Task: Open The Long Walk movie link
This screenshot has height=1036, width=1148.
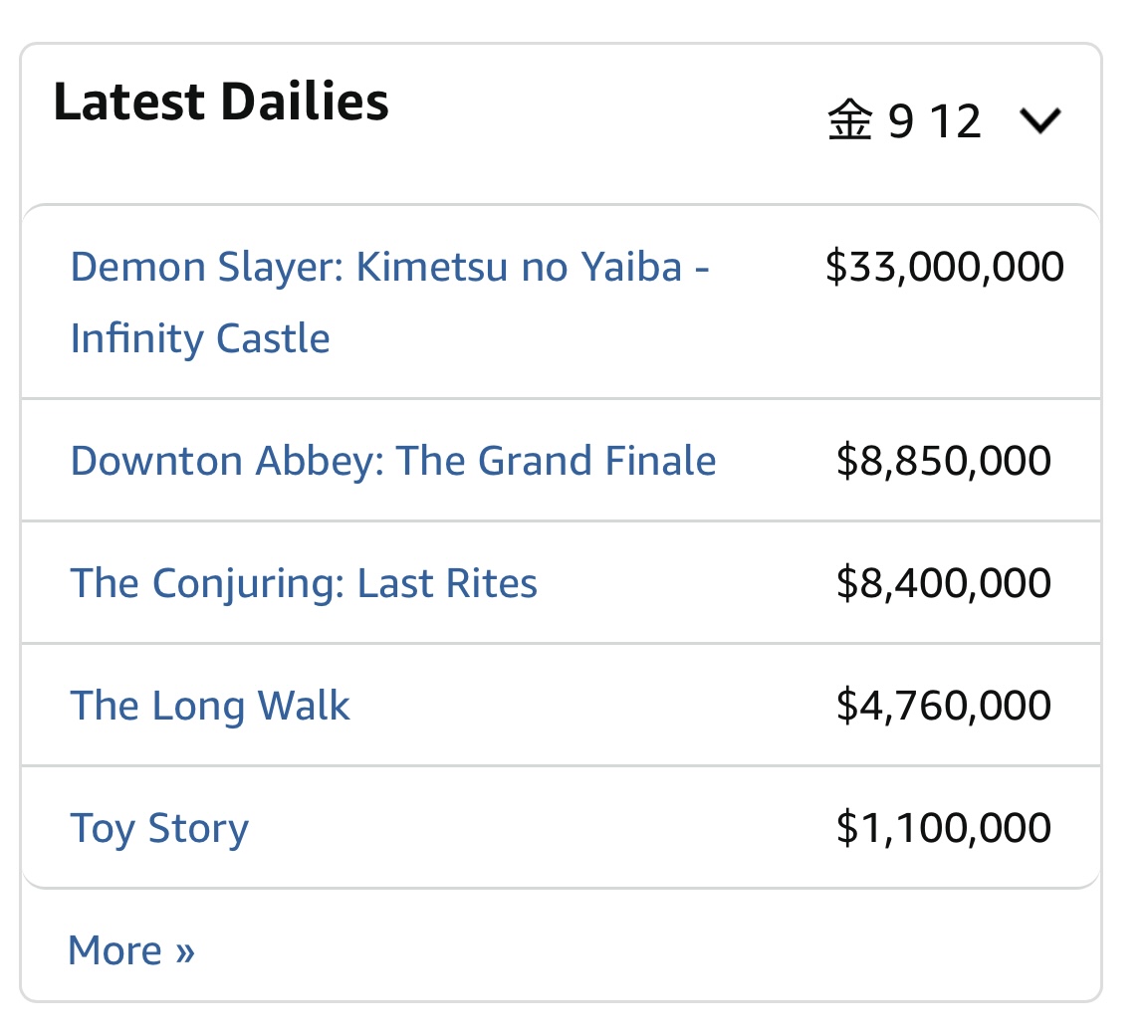Action: [x=210, y=706]
